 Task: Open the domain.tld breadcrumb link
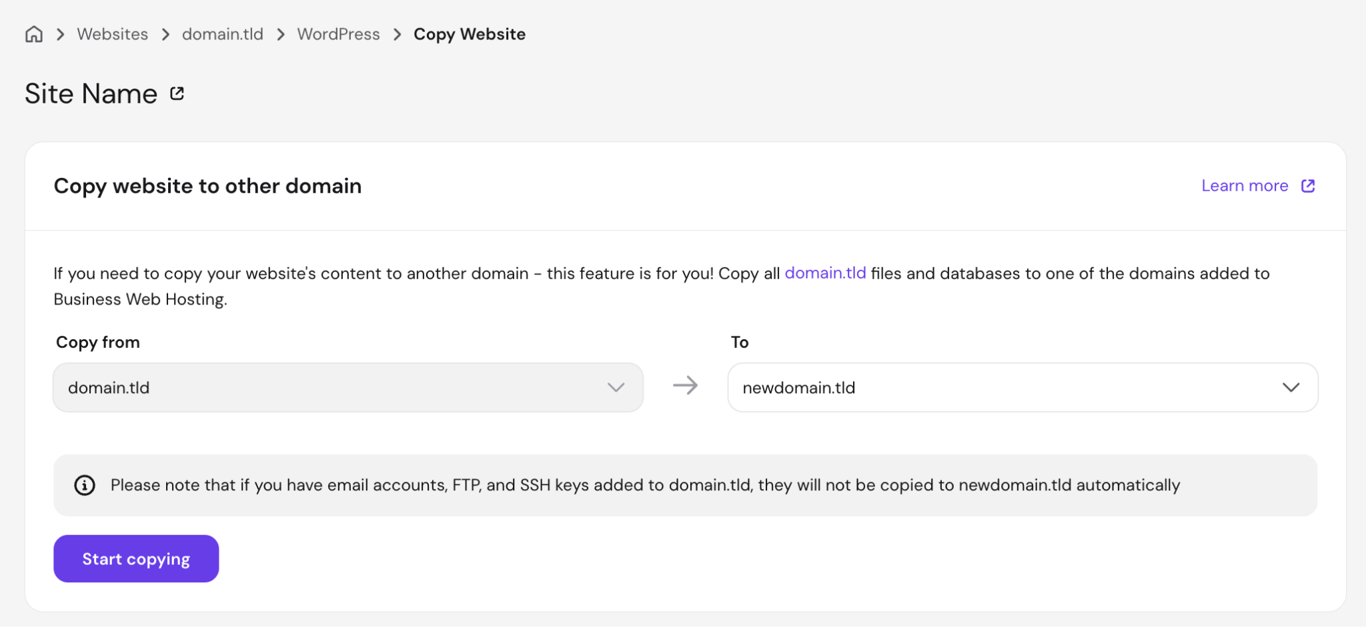click(x=222, y=34)
